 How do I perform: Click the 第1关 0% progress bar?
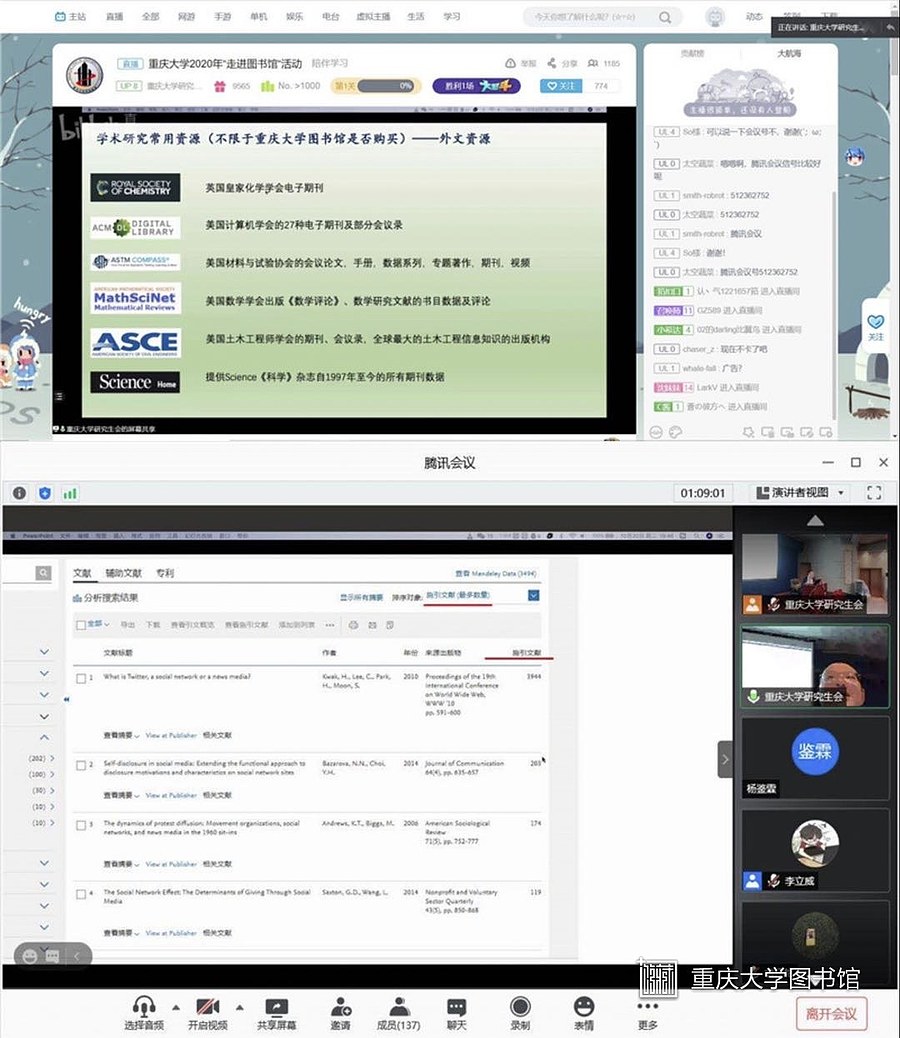[x=376, y=86]
